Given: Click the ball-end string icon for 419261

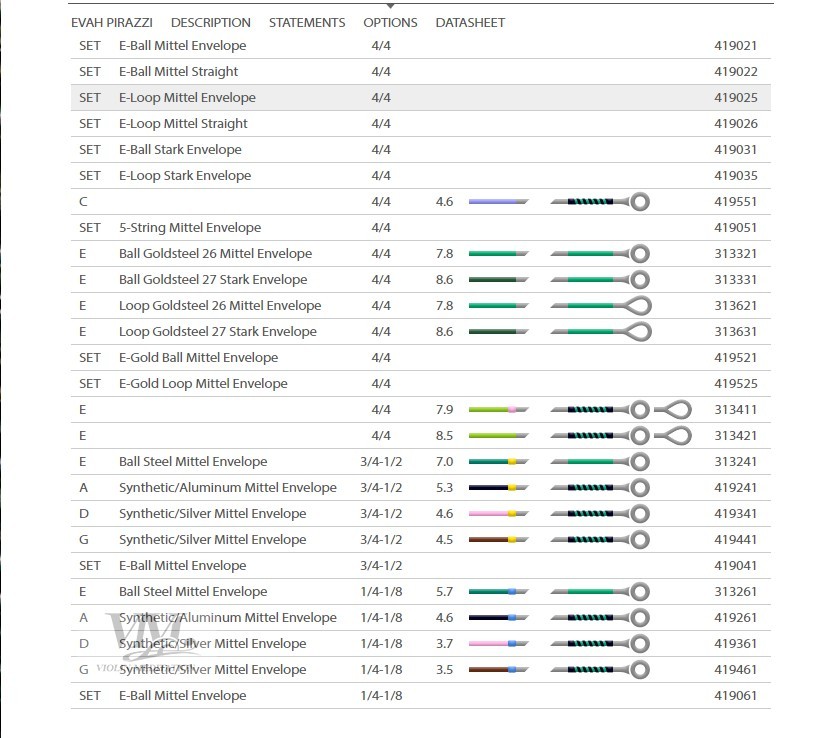Looking at the screenshot, I should click(x=600, y=618).
